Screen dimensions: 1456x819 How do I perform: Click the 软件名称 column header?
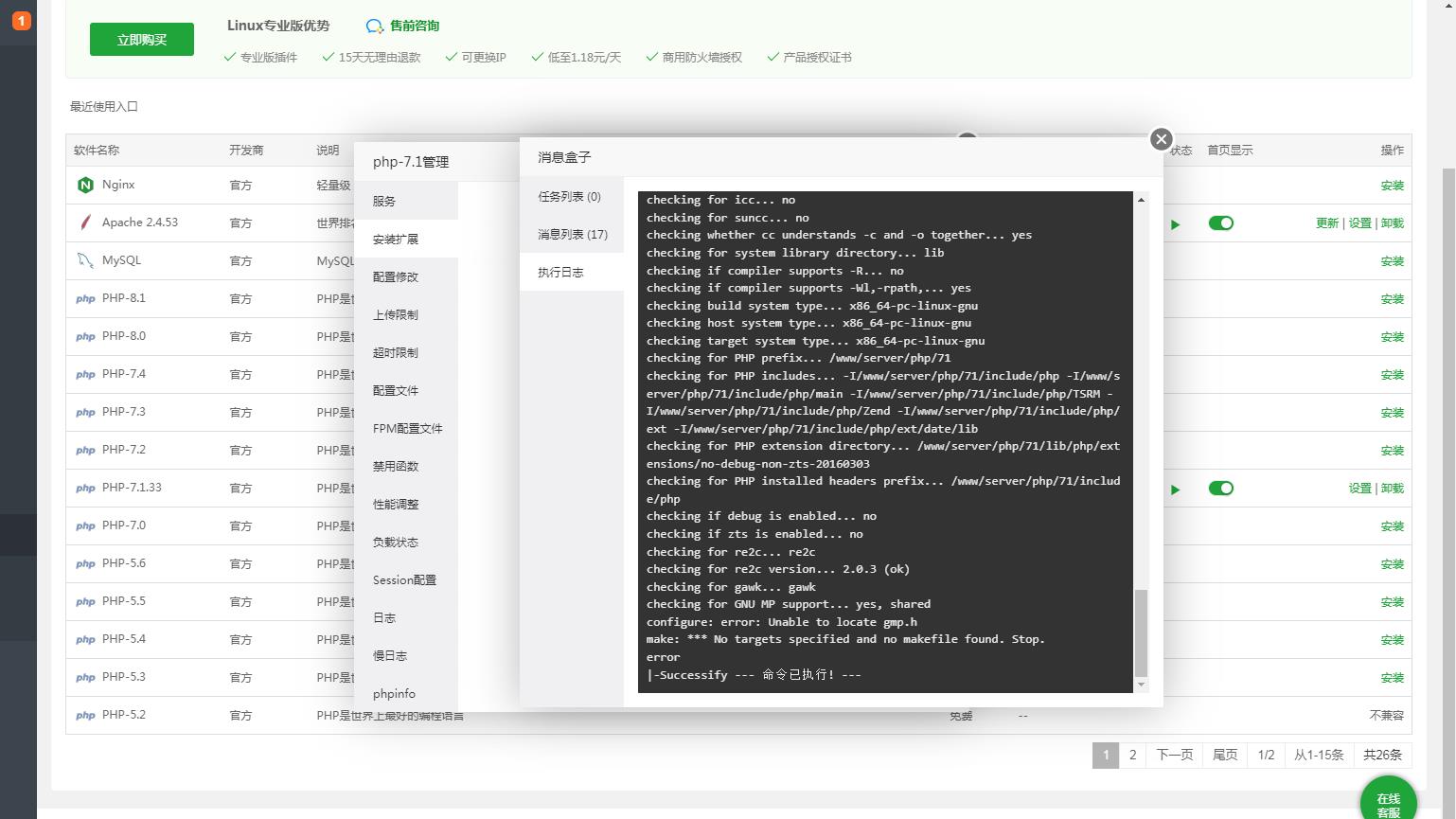click(97, 151)
